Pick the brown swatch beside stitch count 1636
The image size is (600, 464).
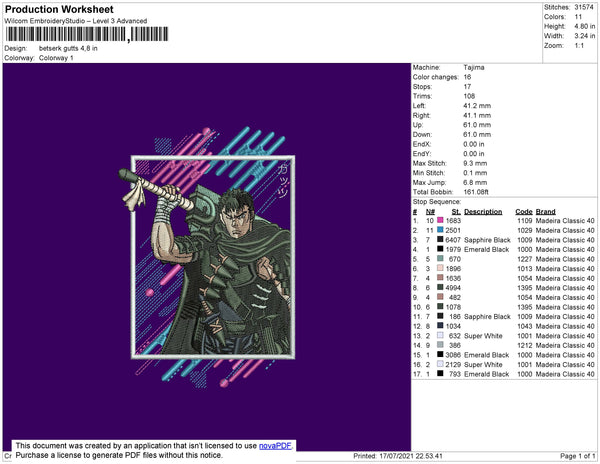[440, 278]
